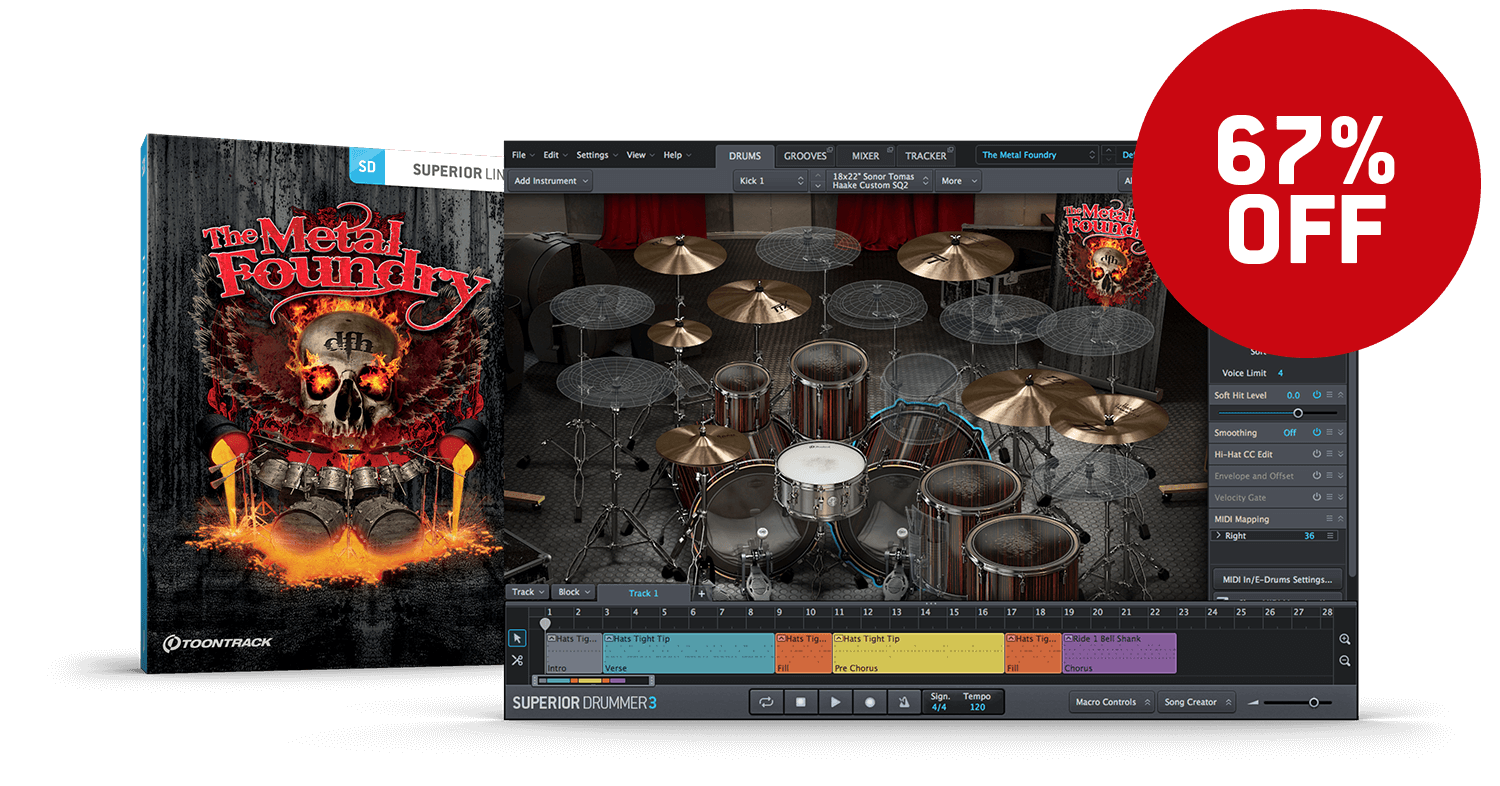
Task: Toggle Smoothing power button
Action: click(1316, 432)
